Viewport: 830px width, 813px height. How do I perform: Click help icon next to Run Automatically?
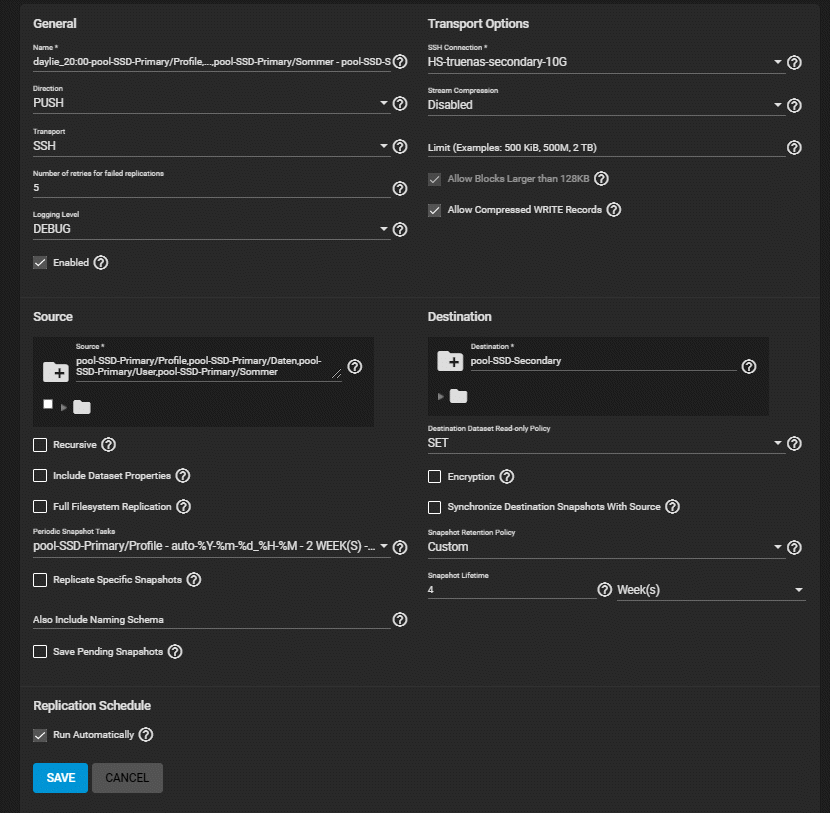click(146, 735)
